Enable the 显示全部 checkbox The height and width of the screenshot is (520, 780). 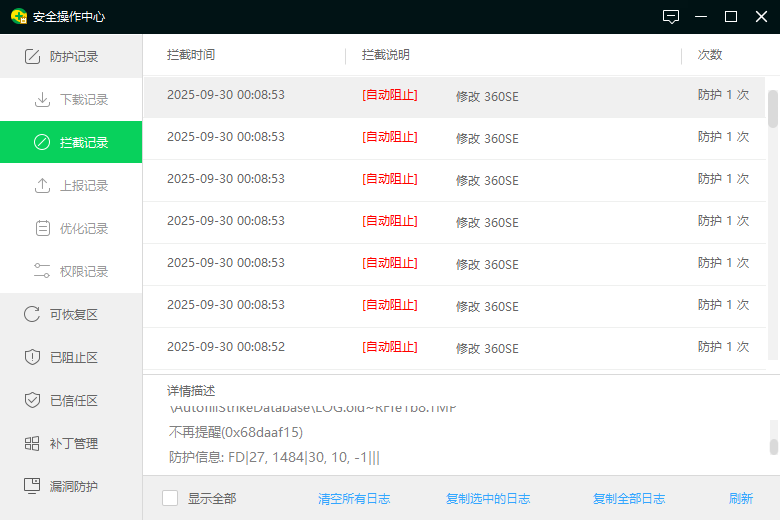170,498
